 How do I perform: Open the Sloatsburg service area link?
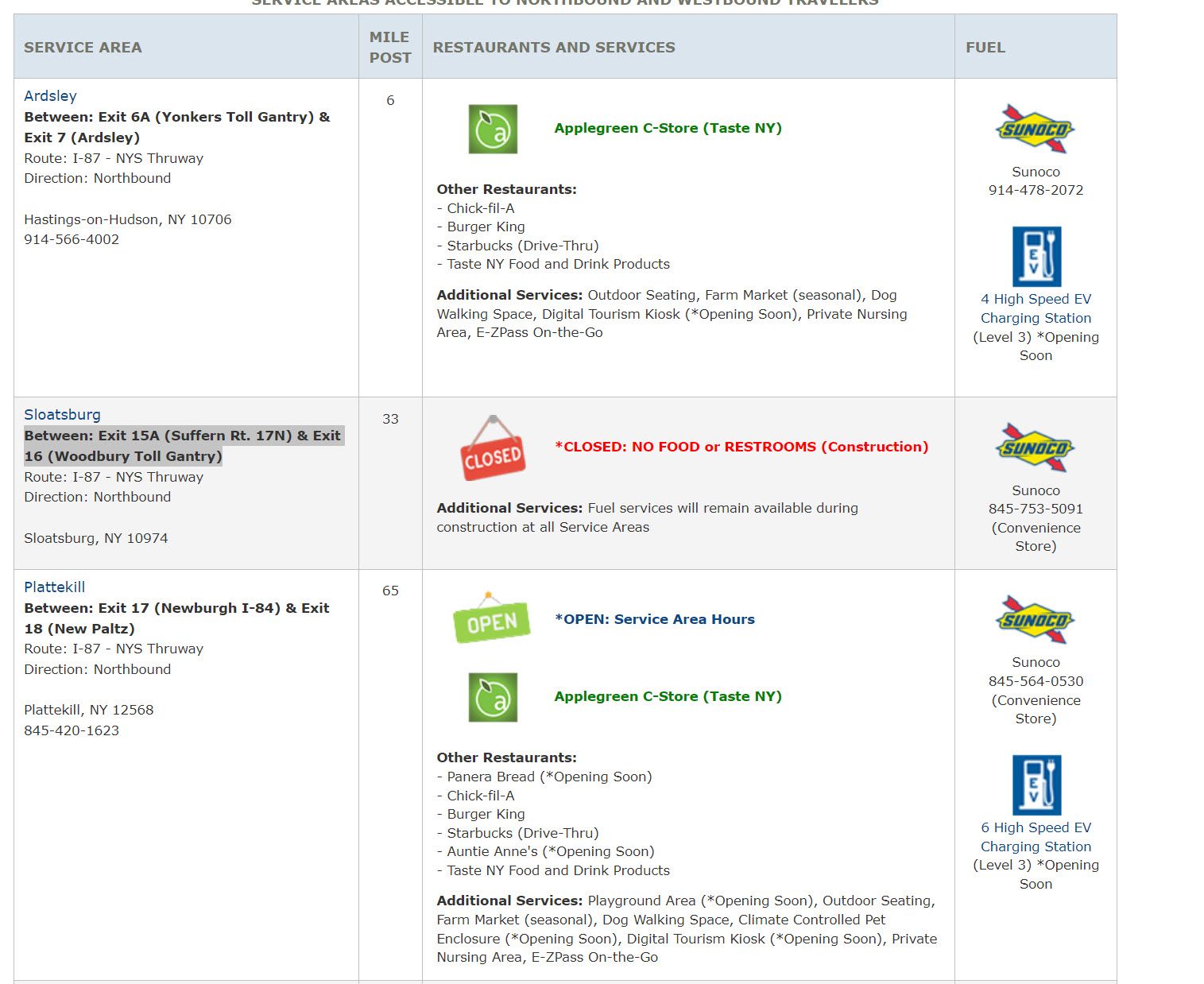click(x=62, y=415)
